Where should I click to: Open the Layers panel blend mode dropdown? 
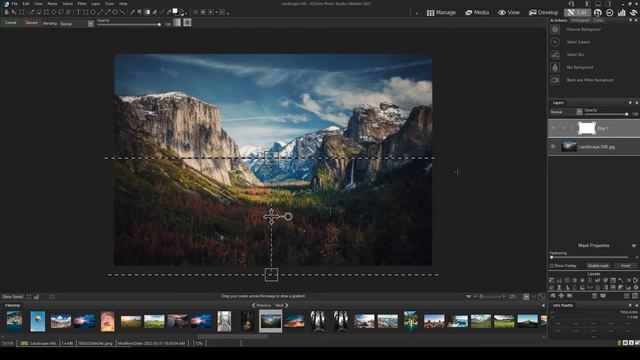click(579, 112)
